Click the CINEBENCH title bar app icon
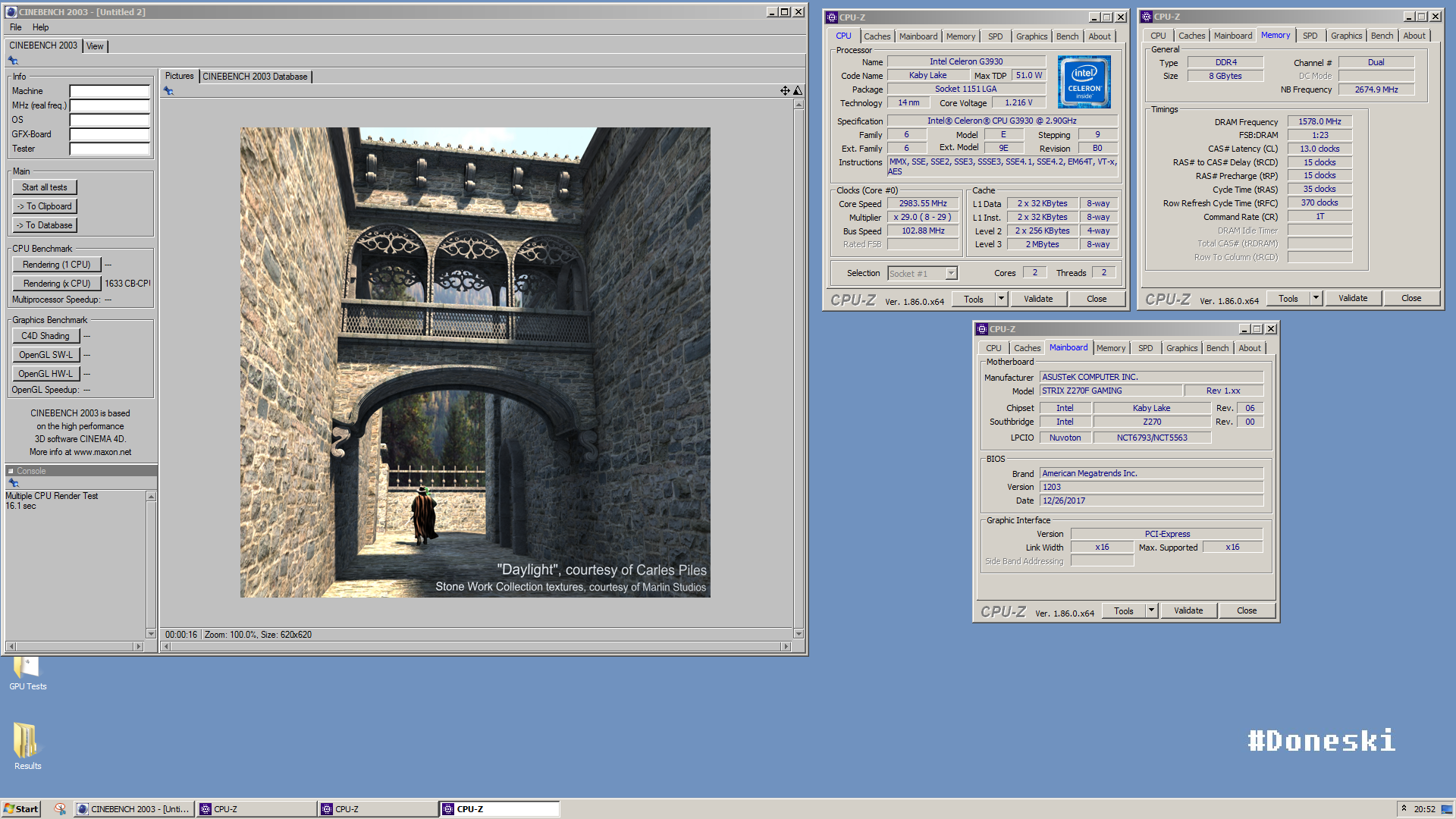The image size is (1456, 819). pos(11,12)
